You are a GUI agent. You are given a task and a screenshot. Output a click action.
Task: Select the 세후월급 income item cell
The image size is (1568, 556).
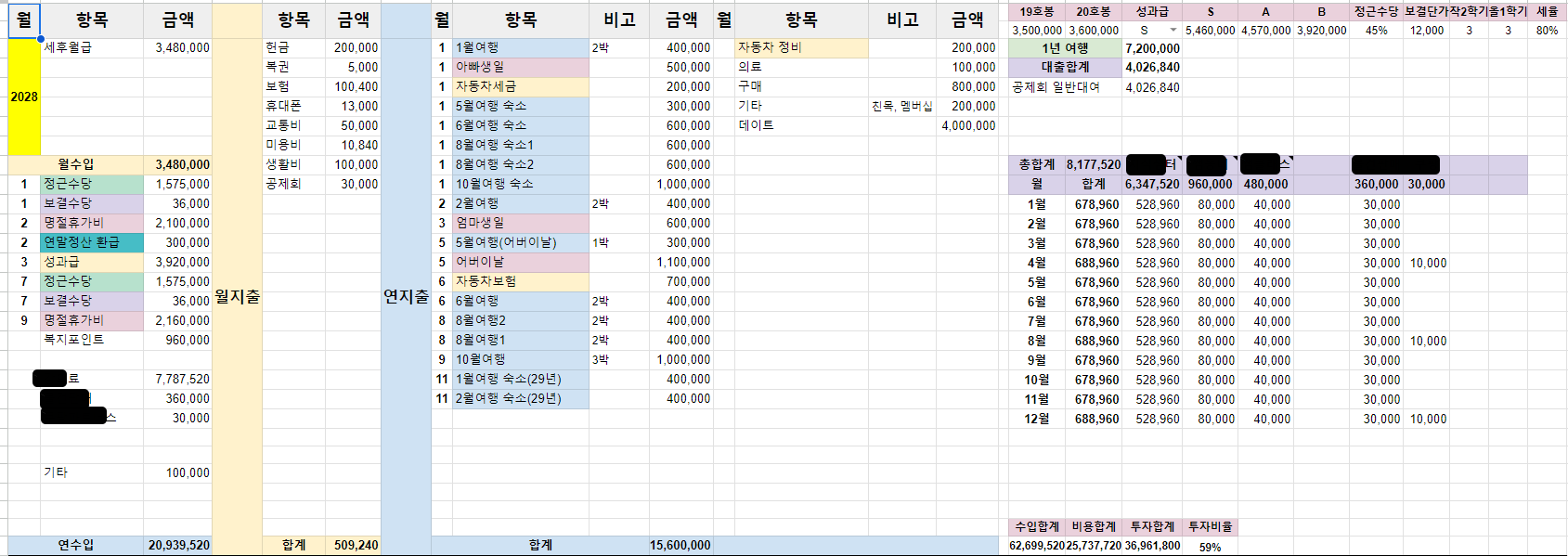[91, 47]
